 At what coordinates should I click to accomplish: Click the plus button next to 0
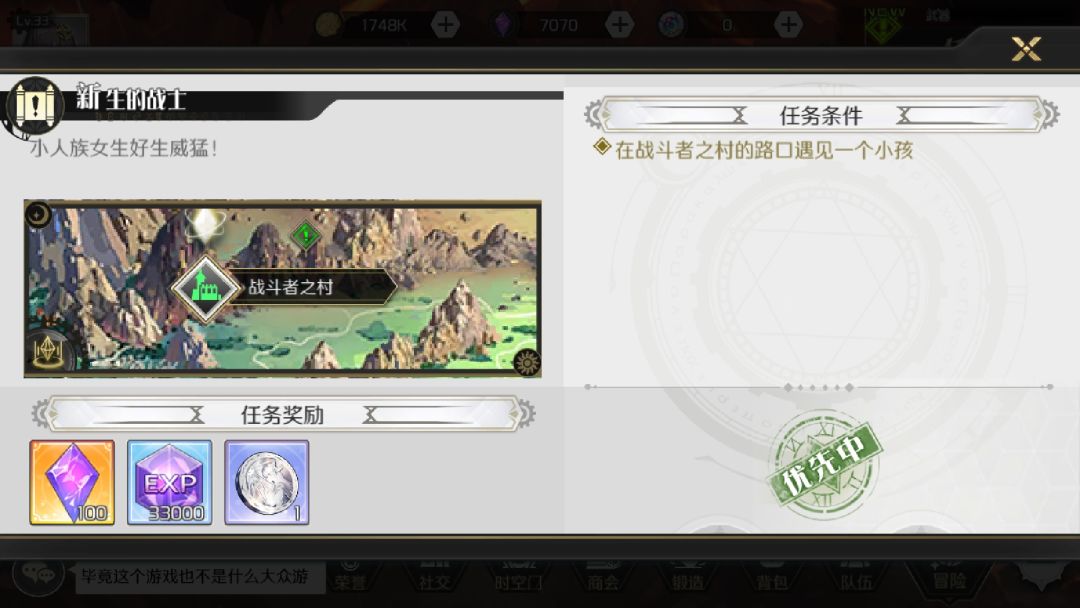click(x=788, y=25)
